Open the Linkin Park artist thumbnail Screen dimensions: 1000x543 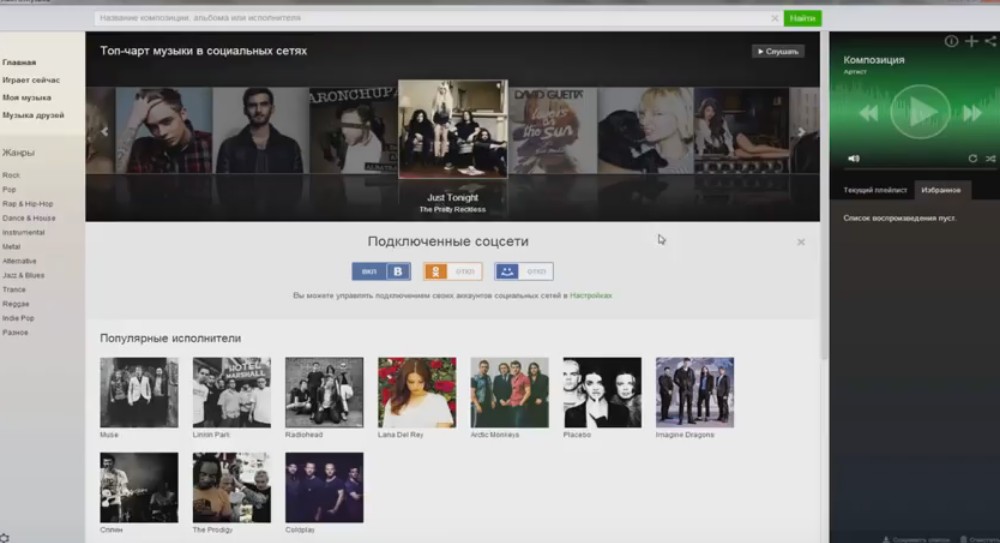point(232,392)
